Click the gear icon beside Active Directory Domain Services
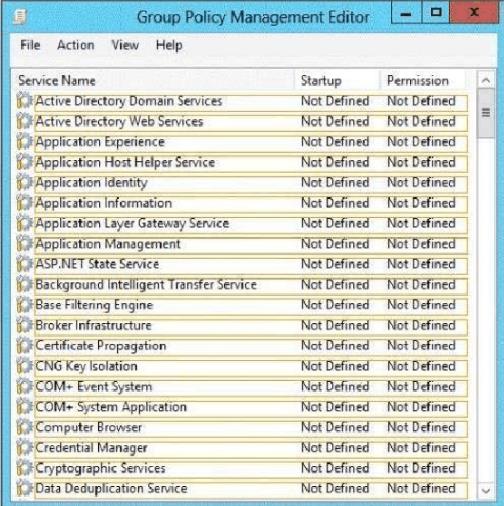504x506 pixels. pyautogui.click(x=25, y=101)
